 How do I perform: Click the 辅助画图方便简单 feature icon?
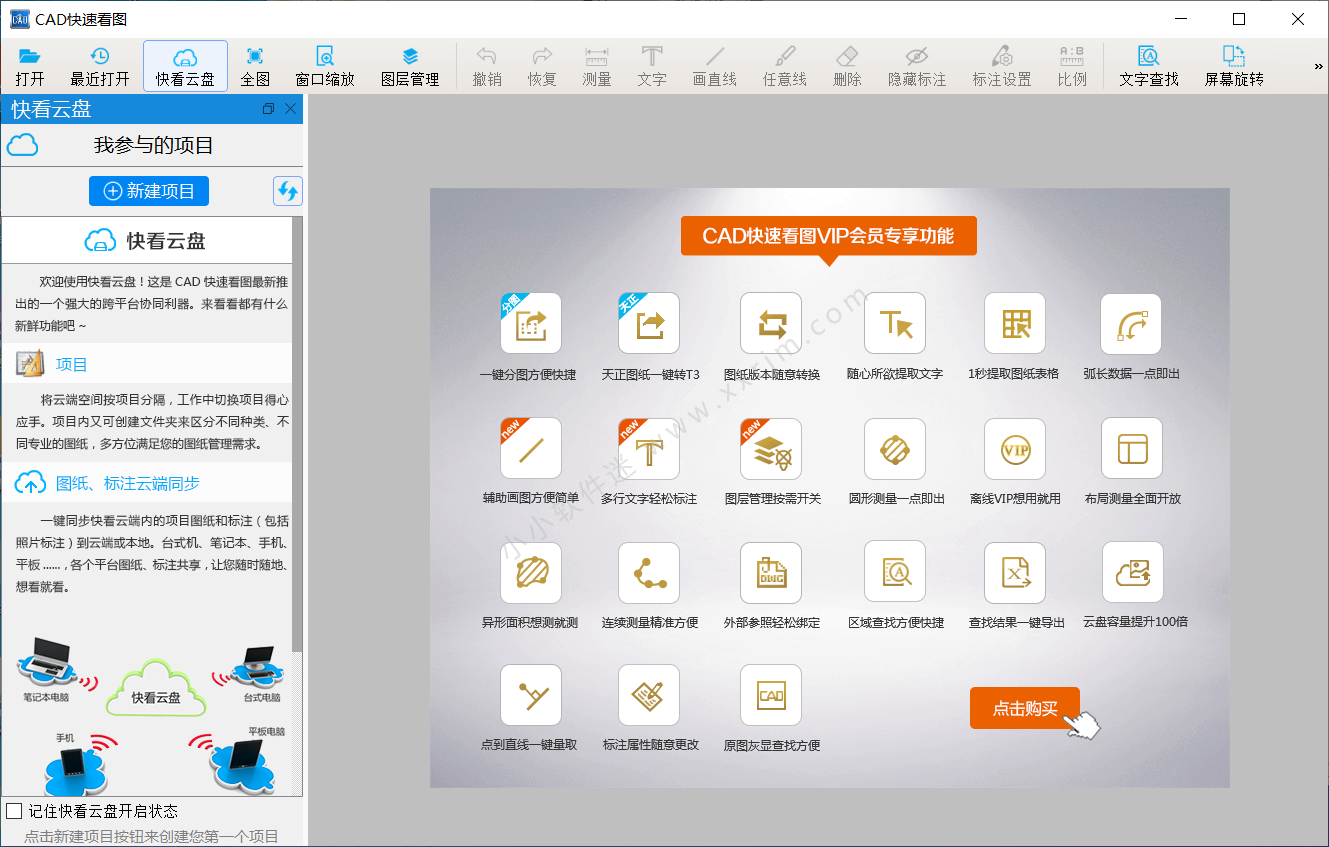[531, 449]
